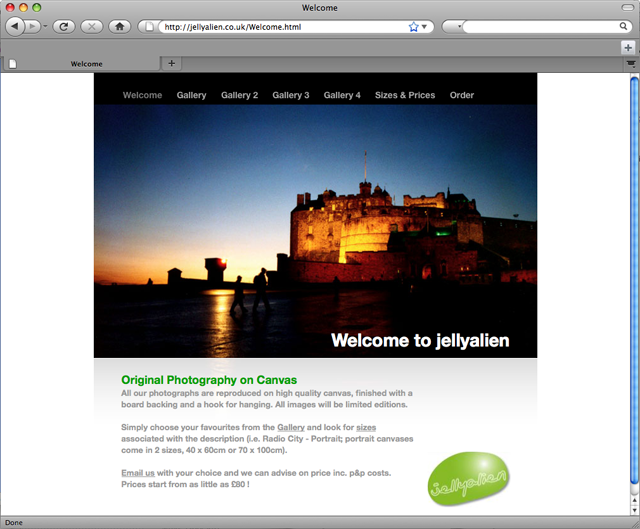Viewport: 640px width, 529px height.
Task: Click the Welcome to jellyalien title text
Action: pos(420,340)
